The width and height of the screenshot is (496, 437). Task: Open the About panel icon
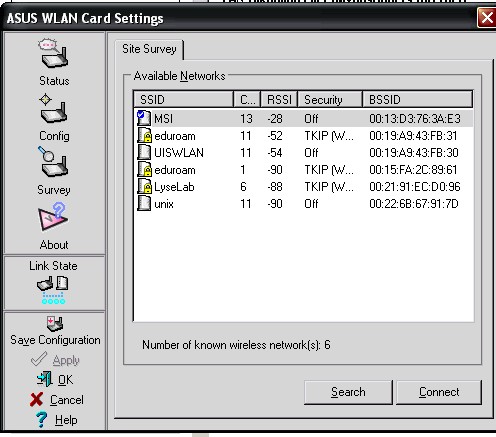pos(53,217)
